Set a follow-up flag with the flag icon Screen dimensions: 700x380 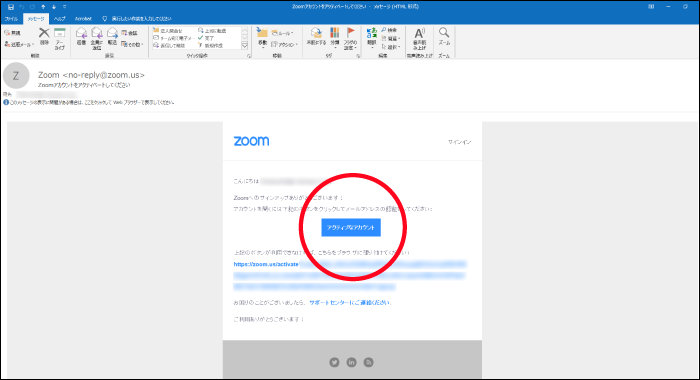pos(350,38)
